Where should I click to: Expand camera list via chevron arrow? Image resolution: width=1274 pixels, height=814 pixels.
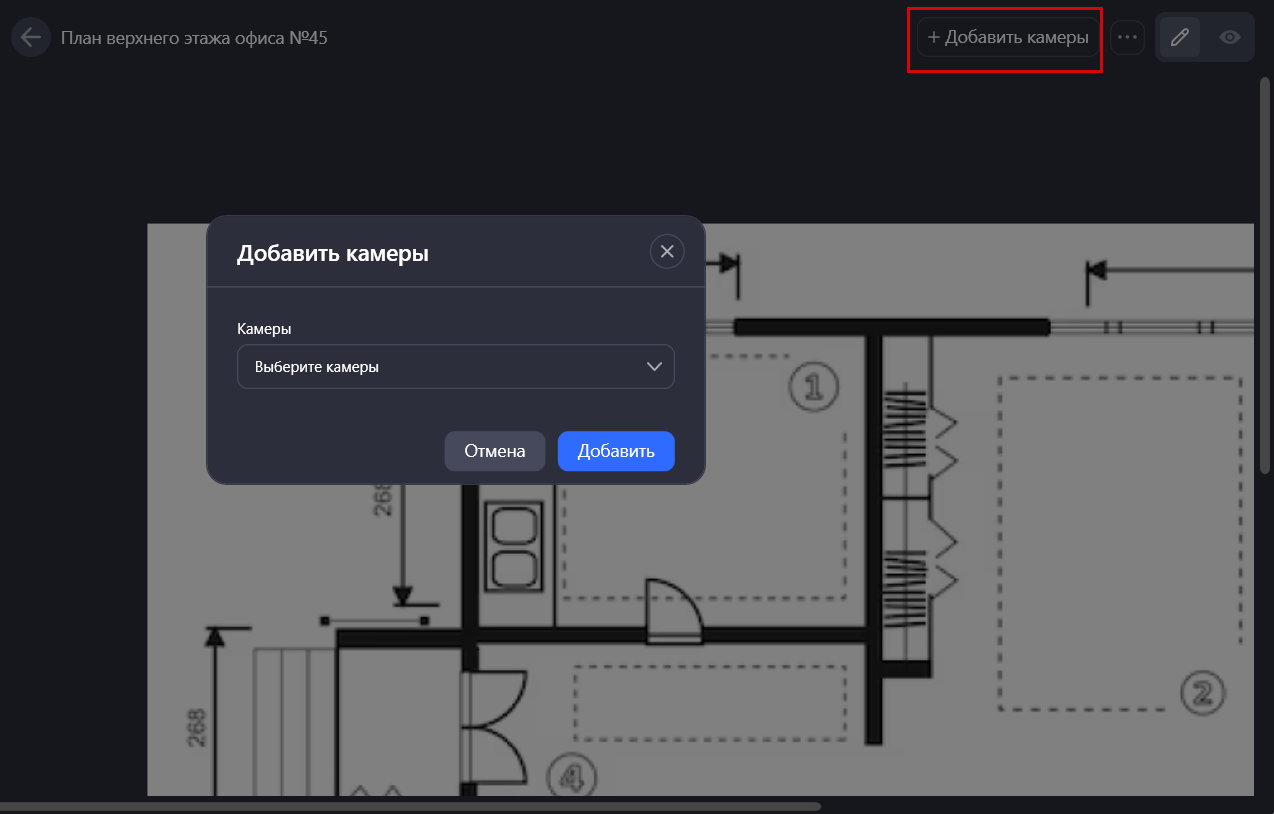pyautogui.click(x=655, y=367)
